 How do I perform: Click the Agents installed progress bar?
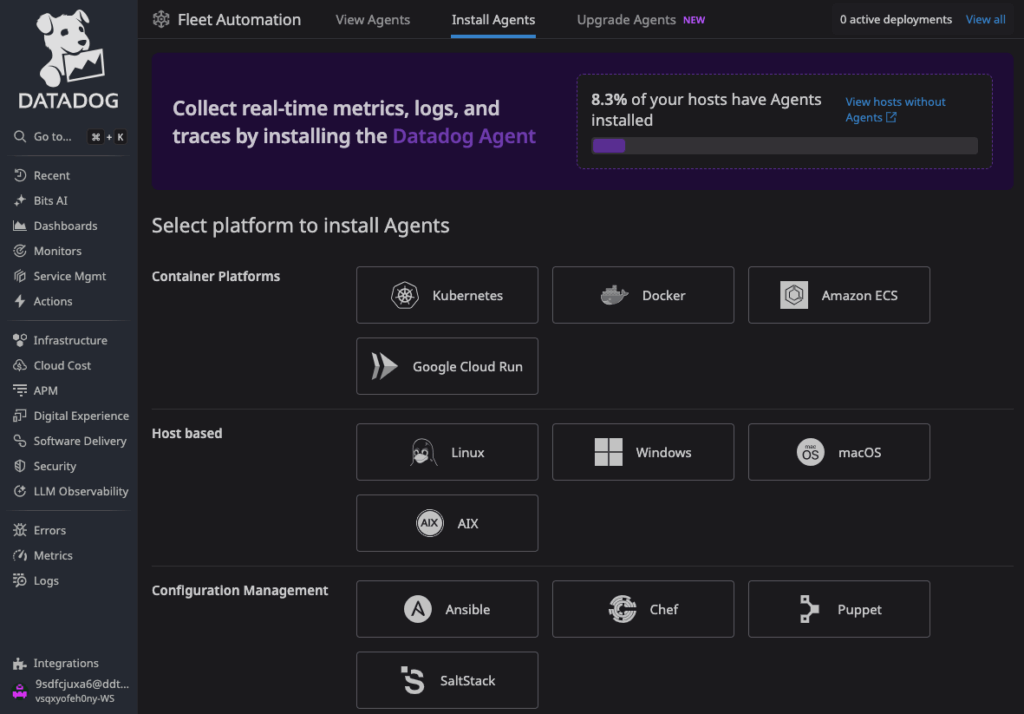pos(784,146)
